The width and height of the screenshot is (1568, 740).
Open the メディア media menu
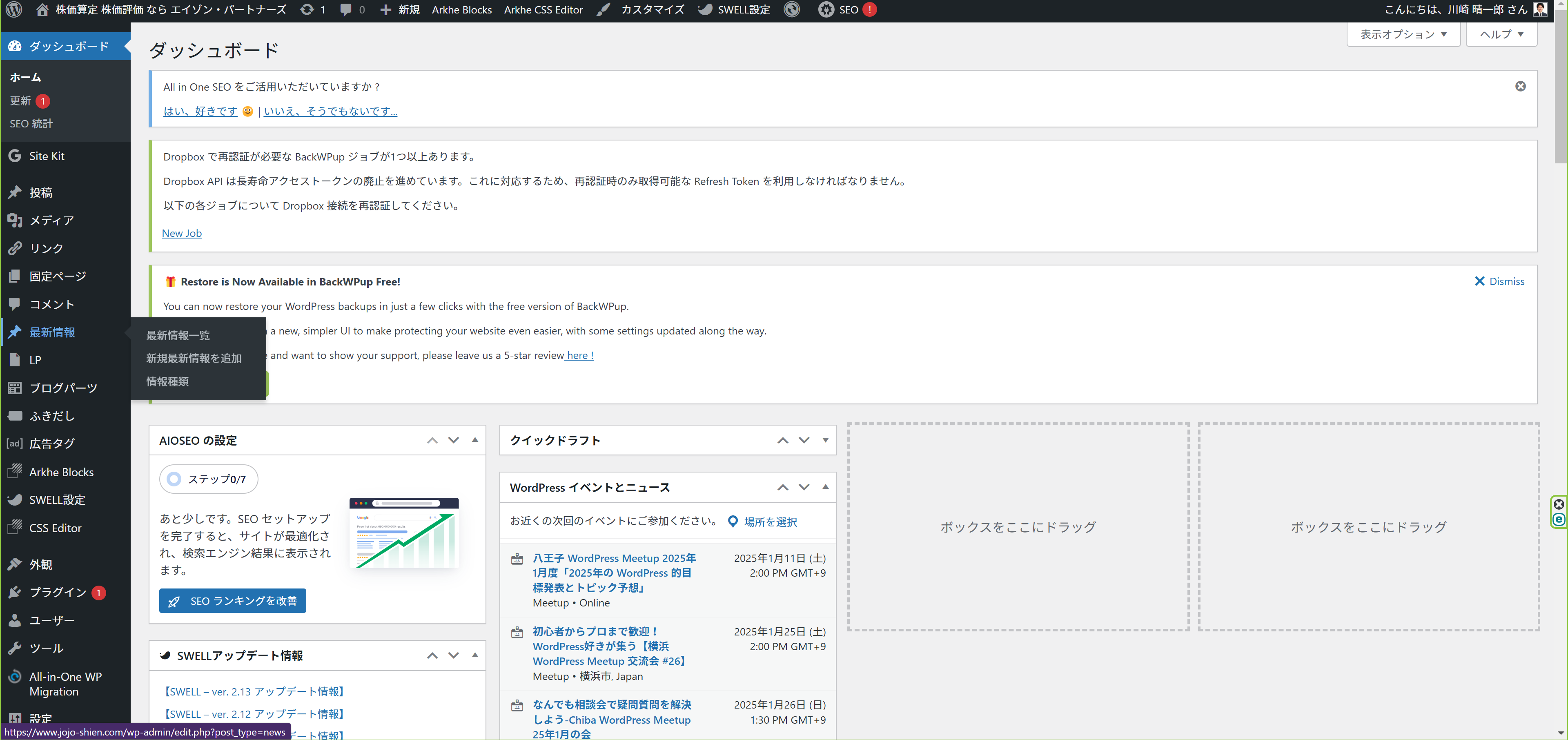click(x=66, y=220)
